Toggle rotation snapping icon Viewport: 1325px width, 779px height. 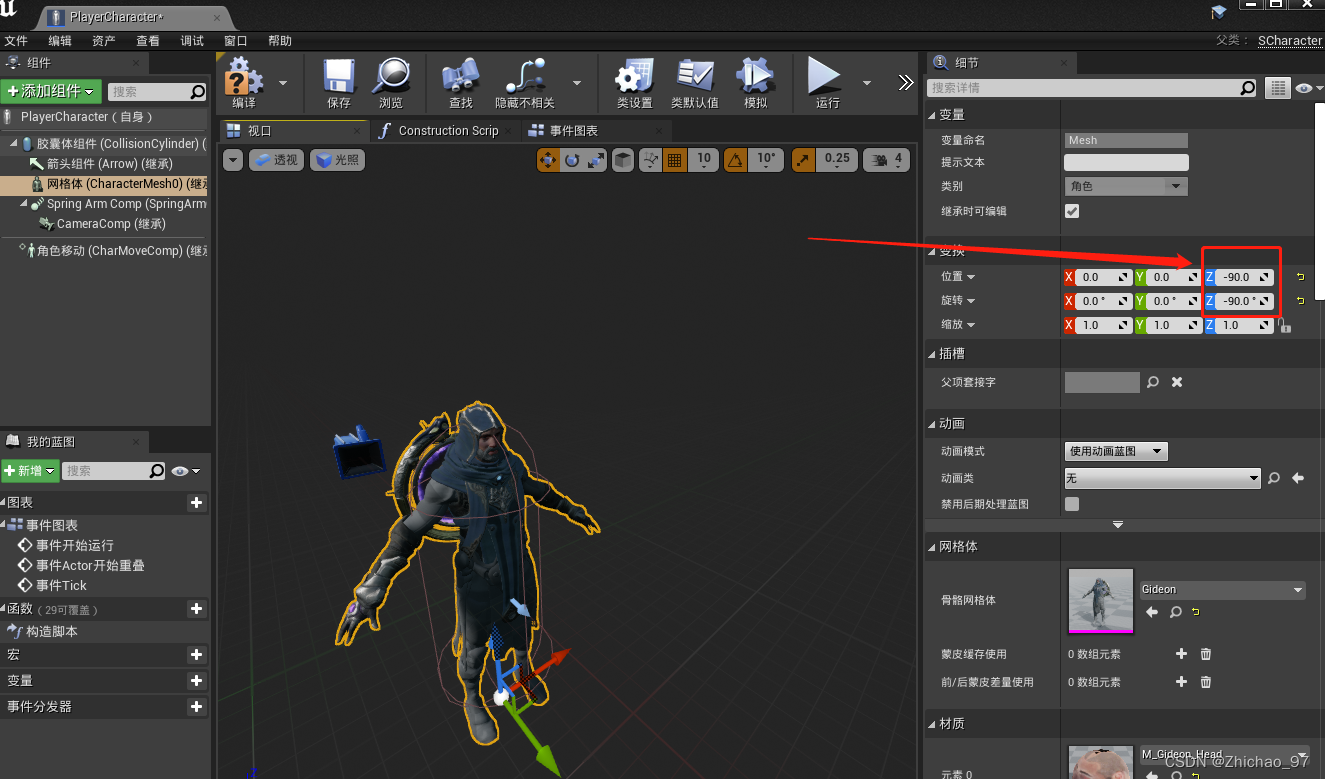click(734, 159)
